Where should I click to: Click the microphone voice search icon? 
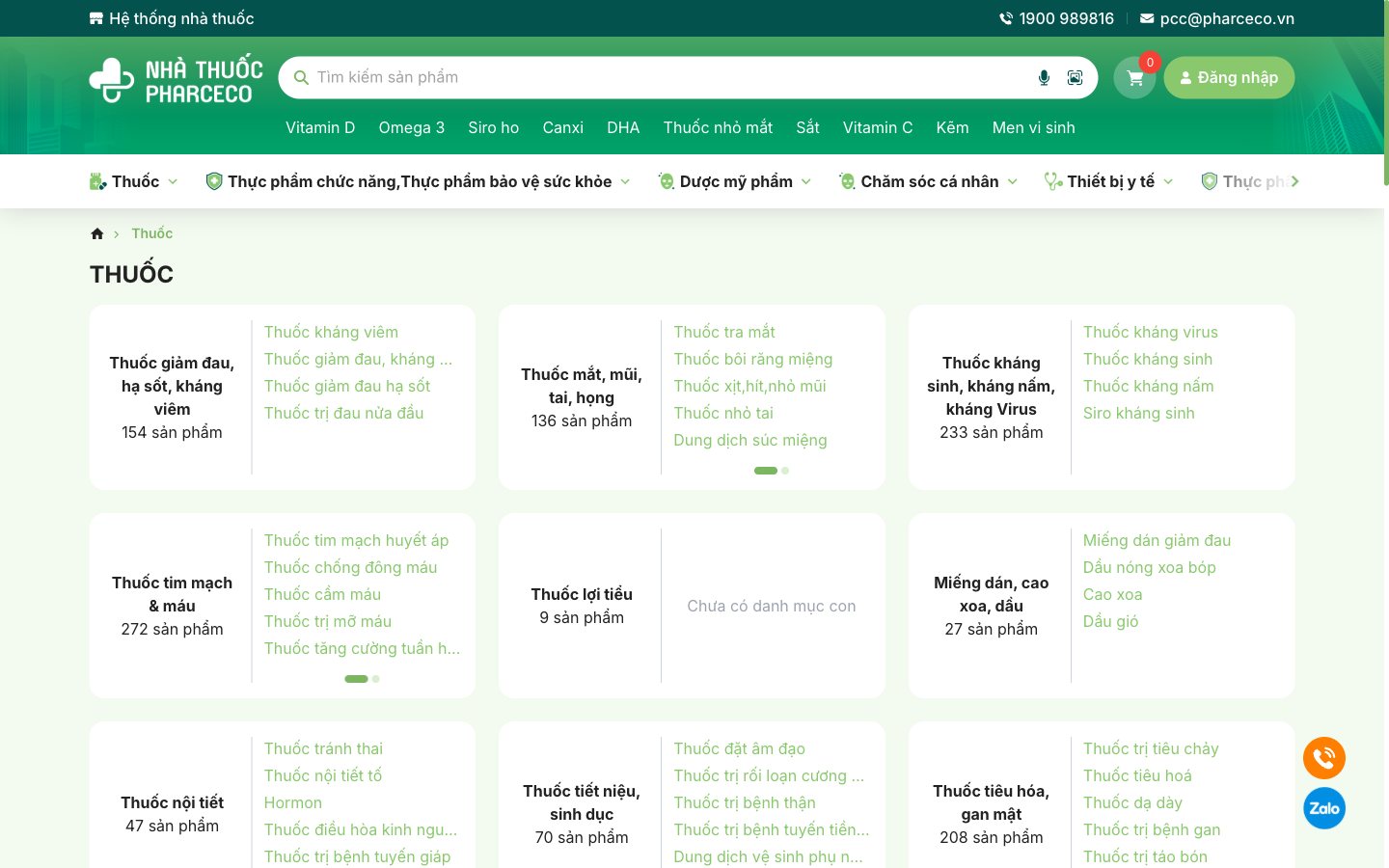[x=1044, y=78]
